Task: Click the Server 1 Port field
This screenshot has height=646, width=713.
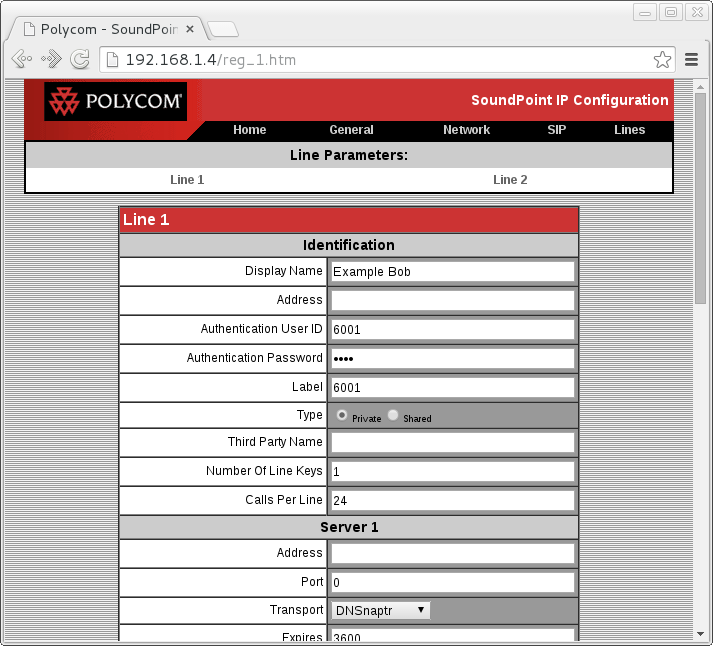Action: click(453, 582)
